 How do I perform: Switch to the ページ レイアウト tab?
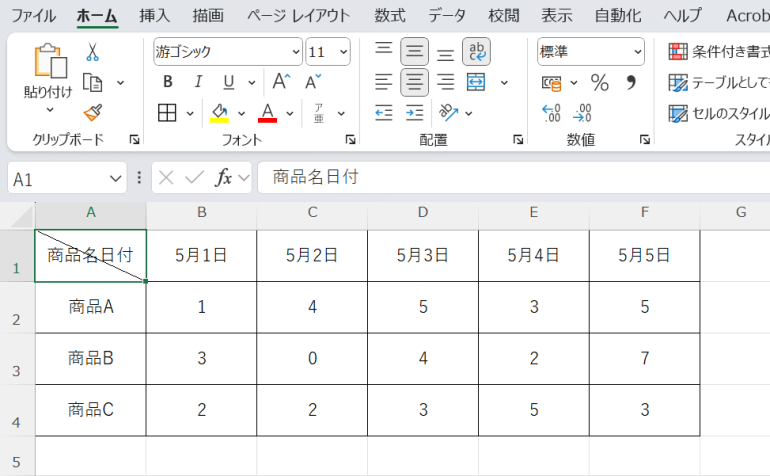pyautogui.click(x=299, y=16)
